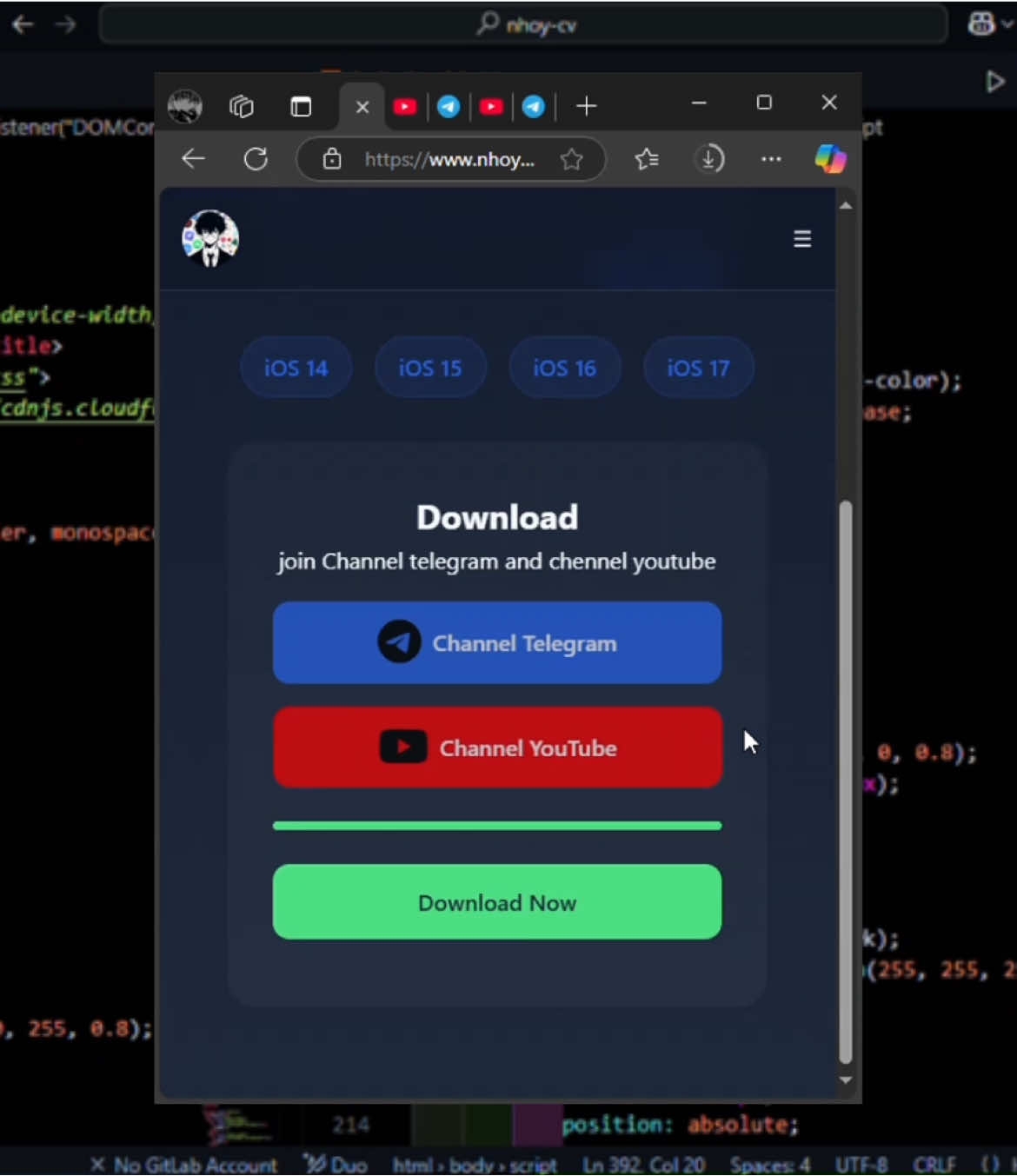Click the page scrollbar thumb
This screenshot has width=1017, height=1176.
point(846,782)
